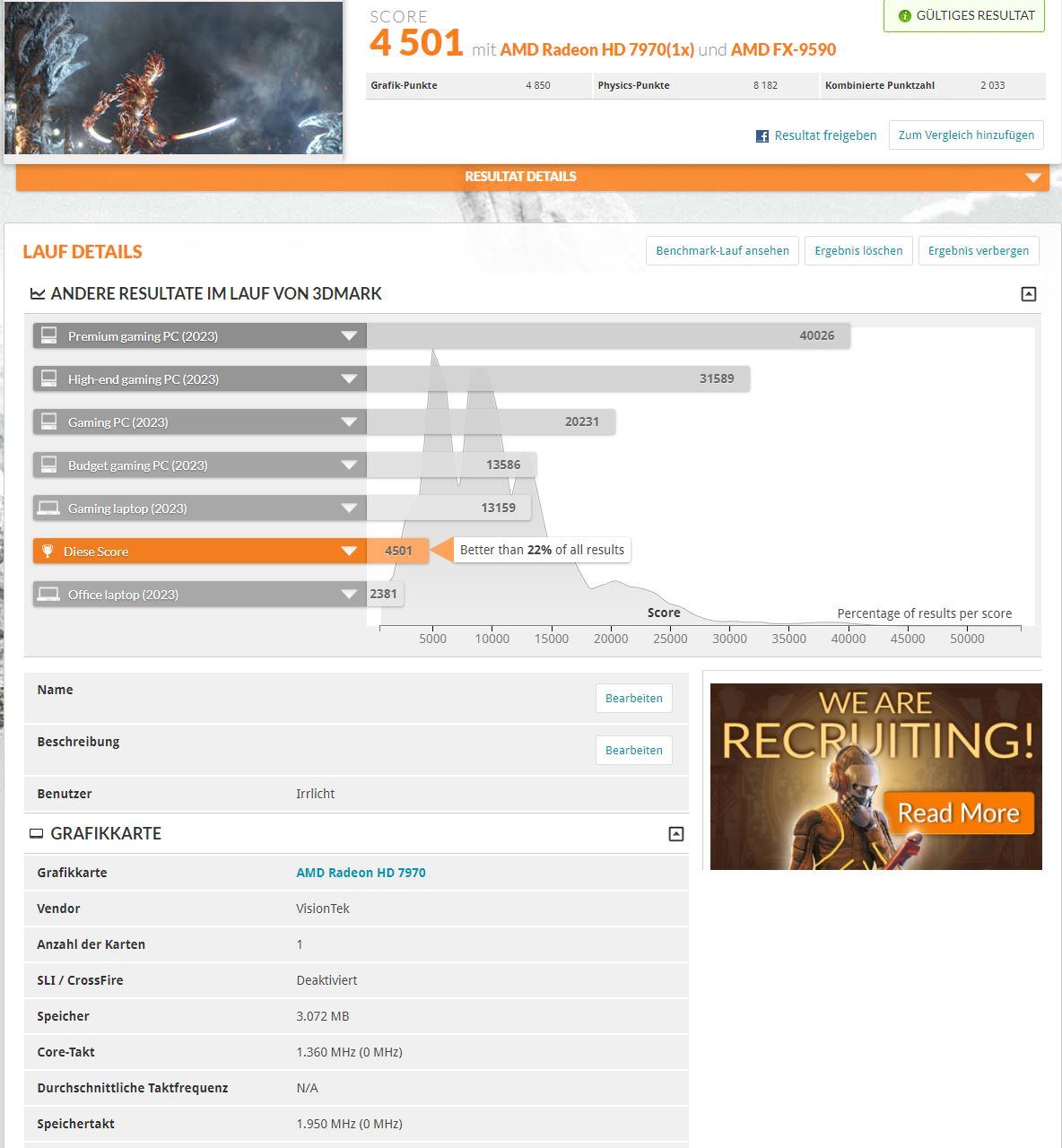The width and height of the screenshot is (1062, 1148).
Task: Click desktop icon on Budget gaming PC row
Action: [49, 465]
